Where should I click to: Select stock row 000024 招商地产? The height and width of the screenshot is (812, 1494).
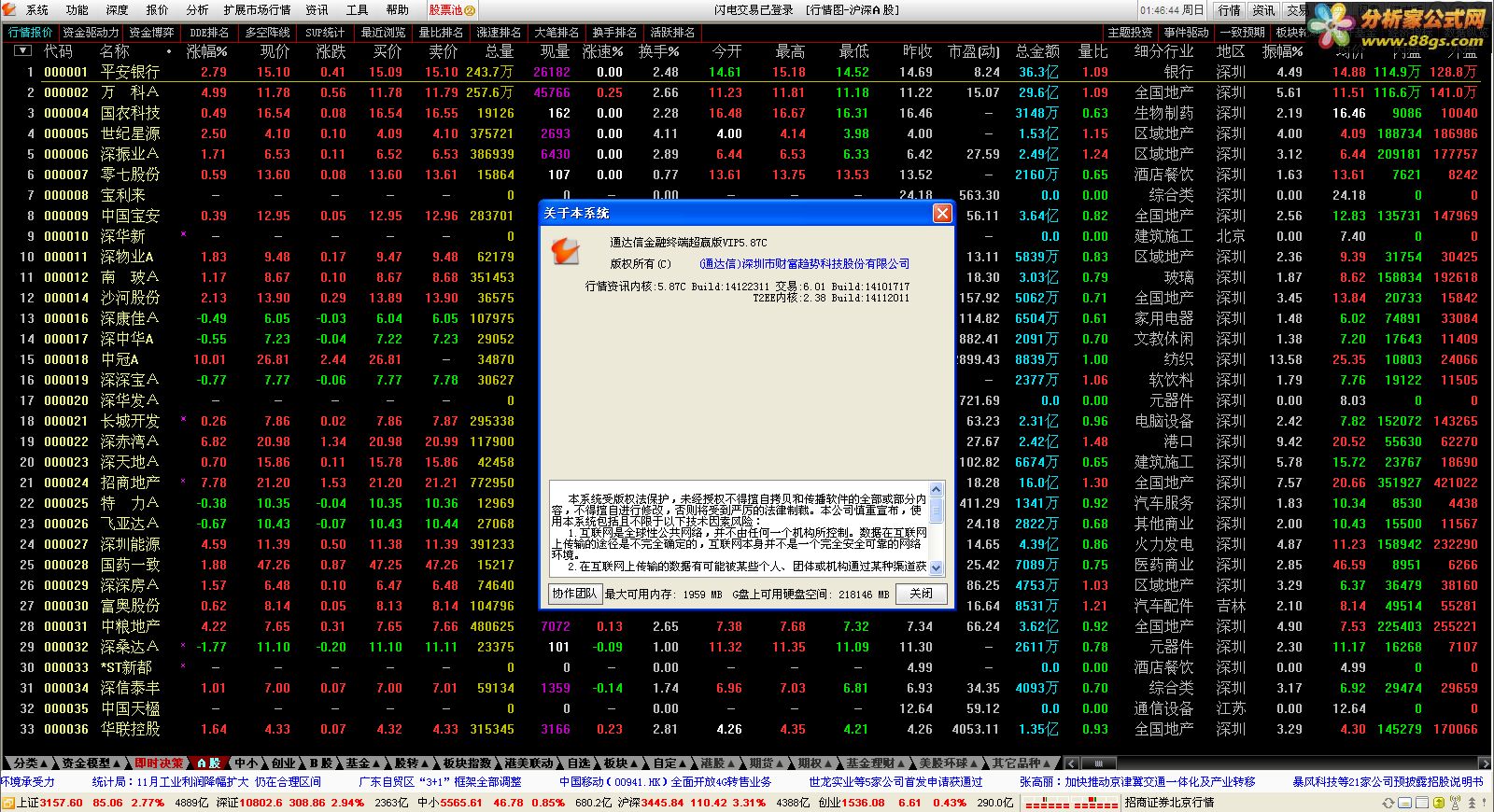click(747, 483)
